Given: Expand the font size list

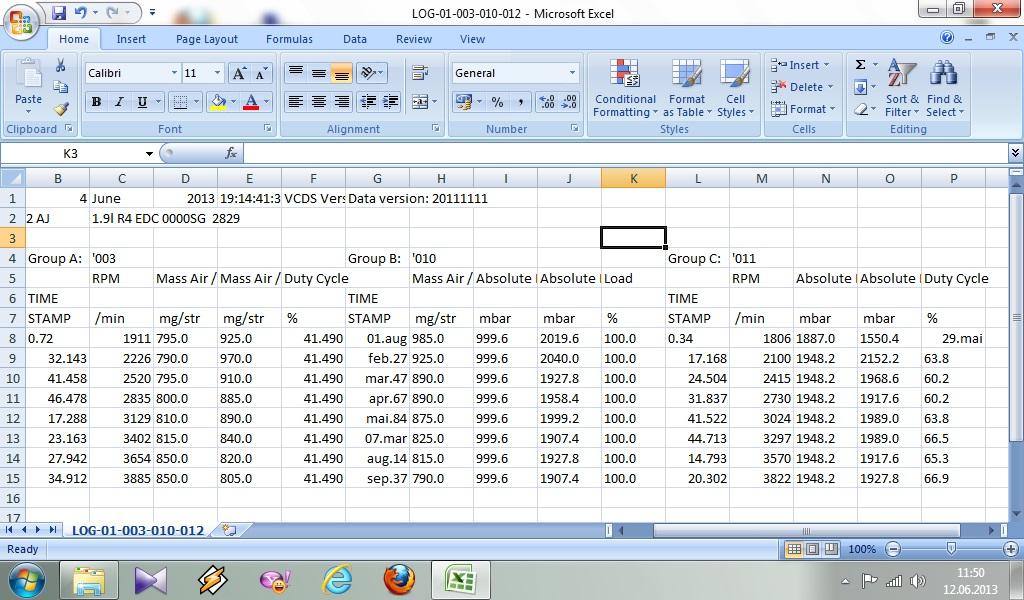Looking at the screenshot, I should 217,73.
